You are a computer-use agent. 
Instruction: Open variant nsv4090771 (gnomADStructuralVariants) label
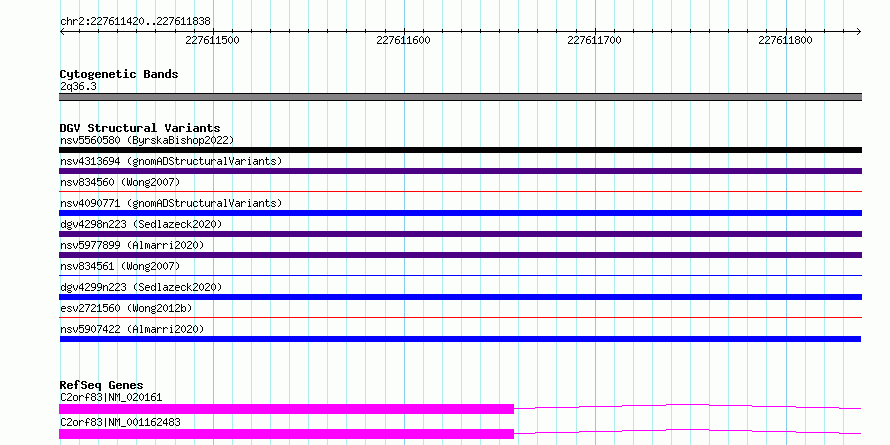tap(171, 203)
